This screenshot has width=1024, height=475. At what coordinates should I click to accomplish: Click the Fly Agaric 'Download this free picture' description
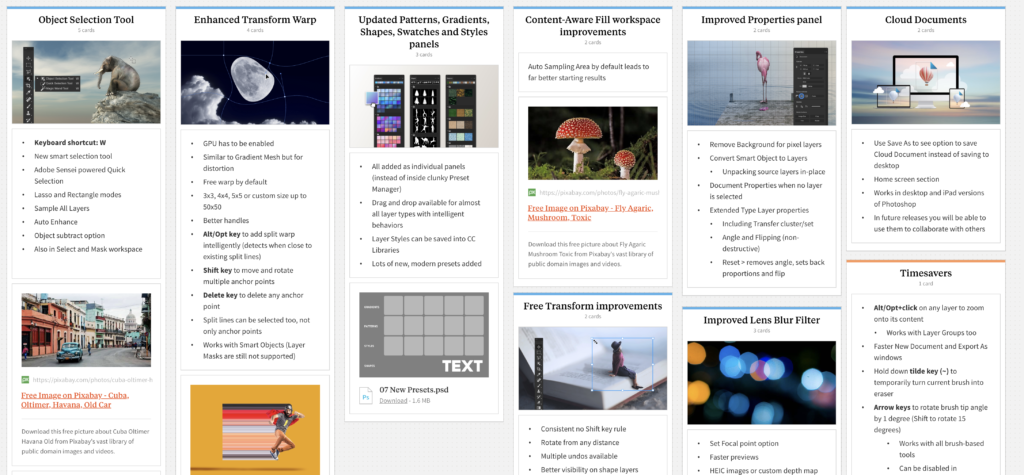590,254
